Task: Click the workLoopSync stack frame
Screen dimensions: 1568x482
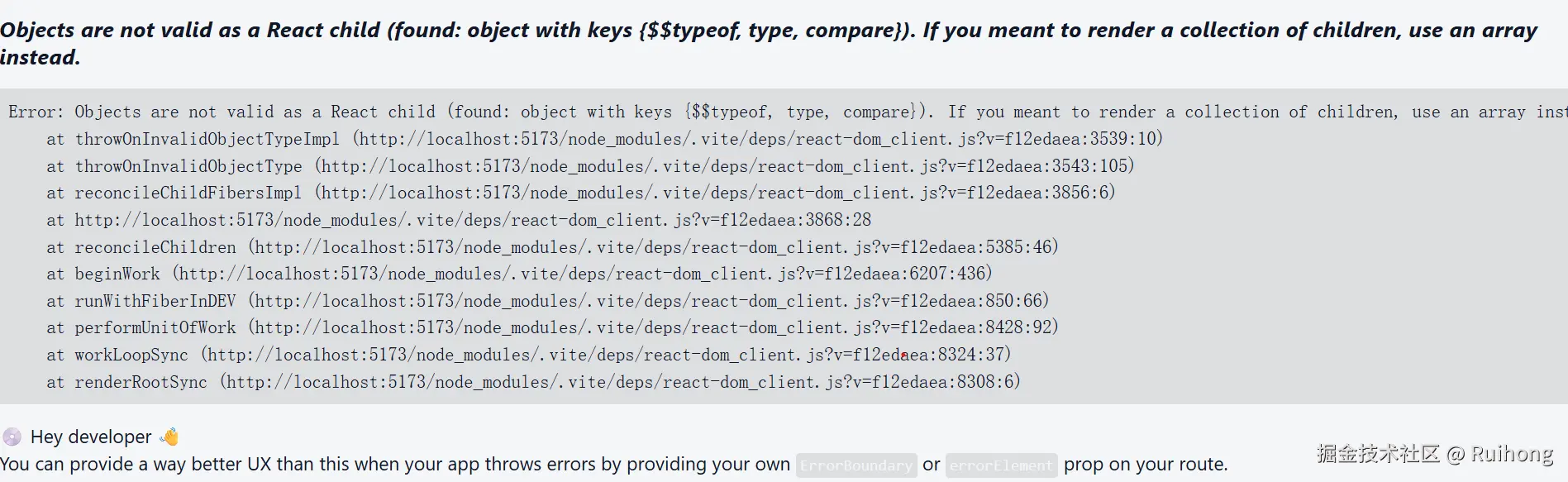Action: [528, 355]
